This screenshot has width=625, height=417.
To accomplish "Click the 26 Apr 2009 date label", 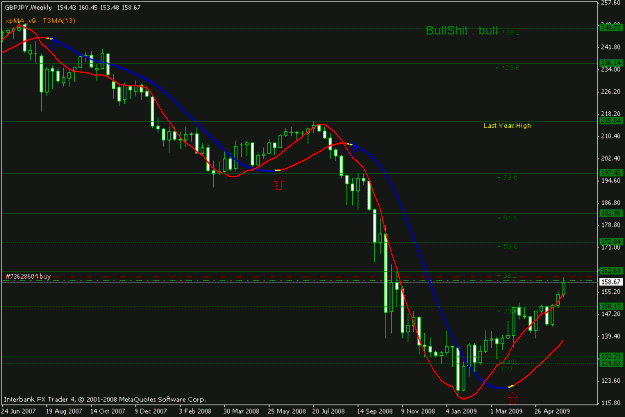I will [552, 411].
